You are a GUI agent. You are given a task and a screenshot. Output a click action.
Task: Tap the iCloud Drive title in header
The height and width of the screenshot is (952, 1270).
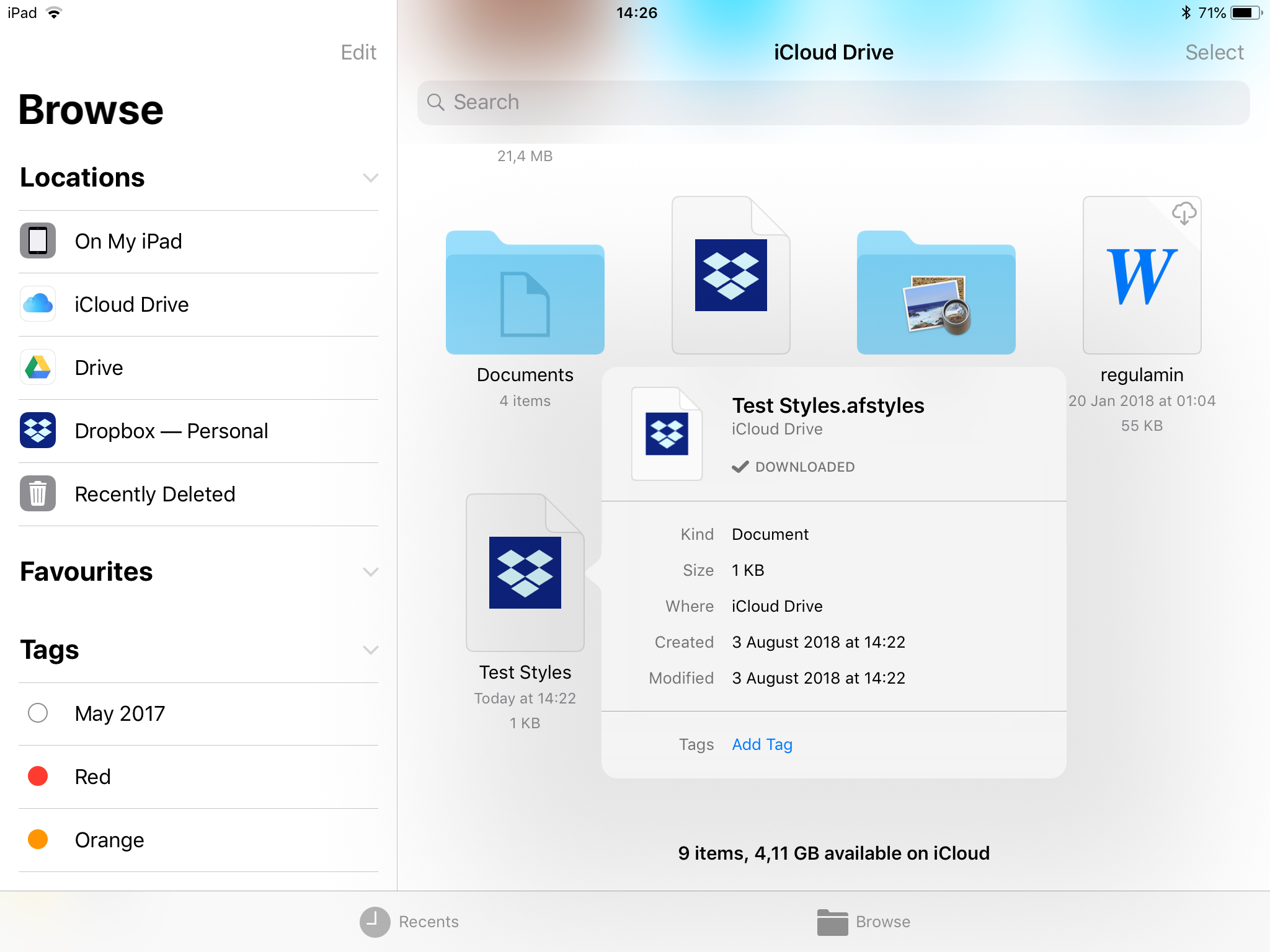[833, 52]
